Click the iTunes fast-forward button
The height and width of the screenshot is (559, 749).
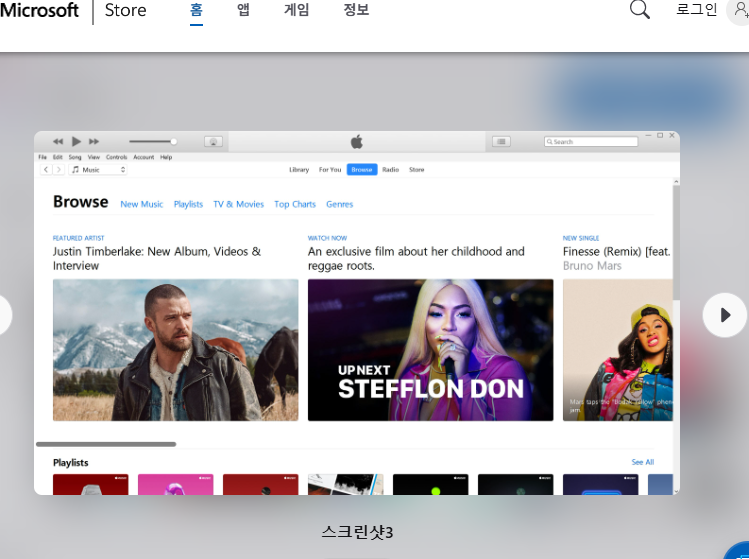pyautogui.click(x=94, y=141)
